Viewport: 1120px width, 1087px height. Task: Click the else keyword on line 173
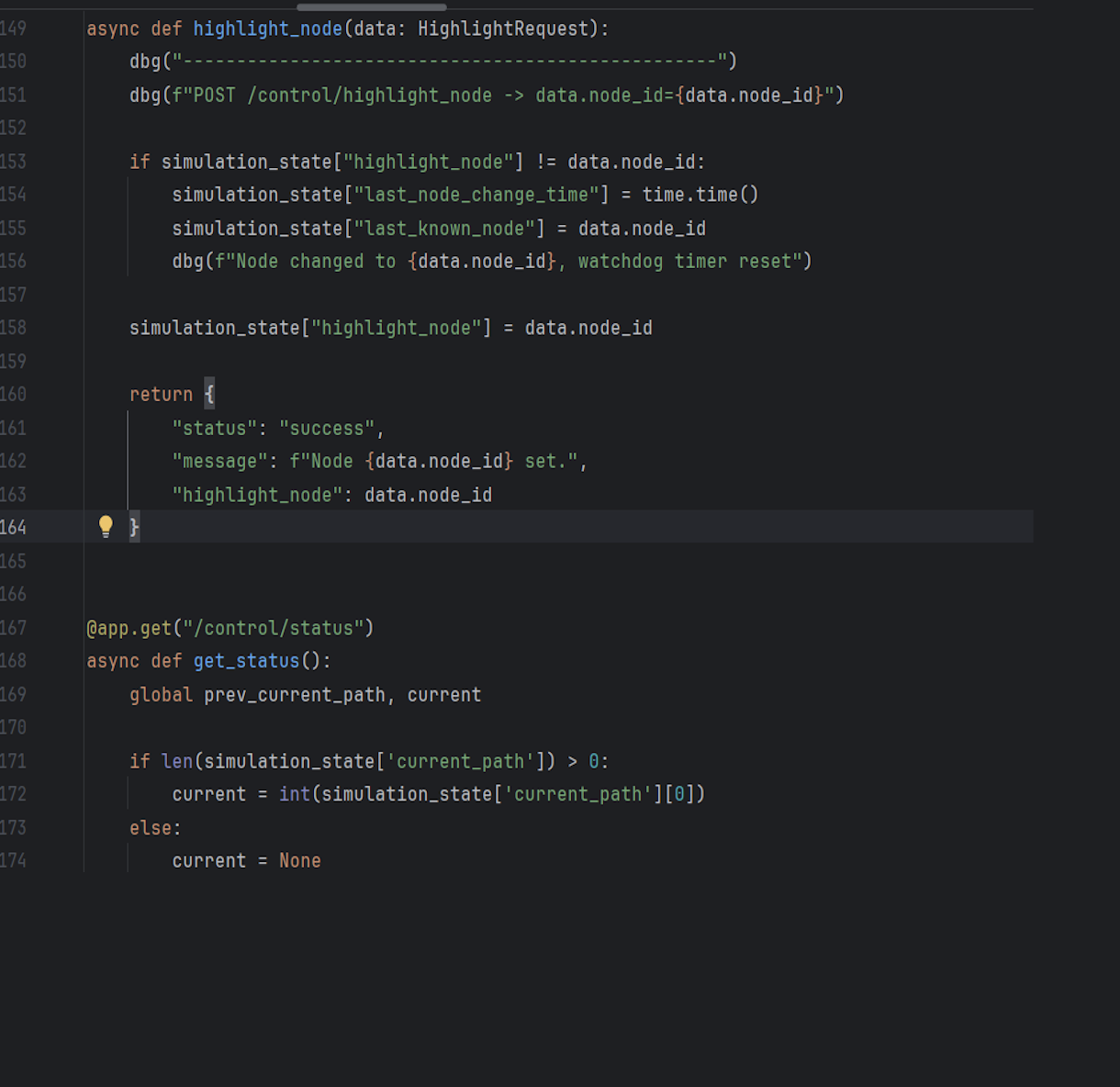151,828
